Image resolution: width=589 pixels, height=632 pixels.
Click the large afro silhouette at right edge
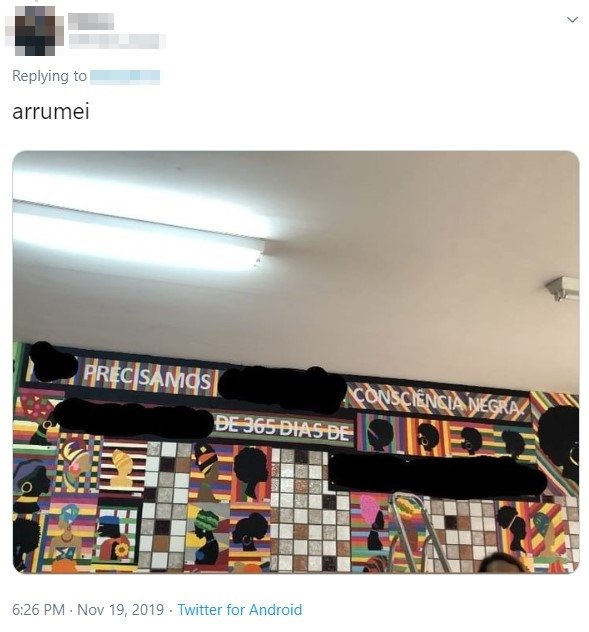559,441
